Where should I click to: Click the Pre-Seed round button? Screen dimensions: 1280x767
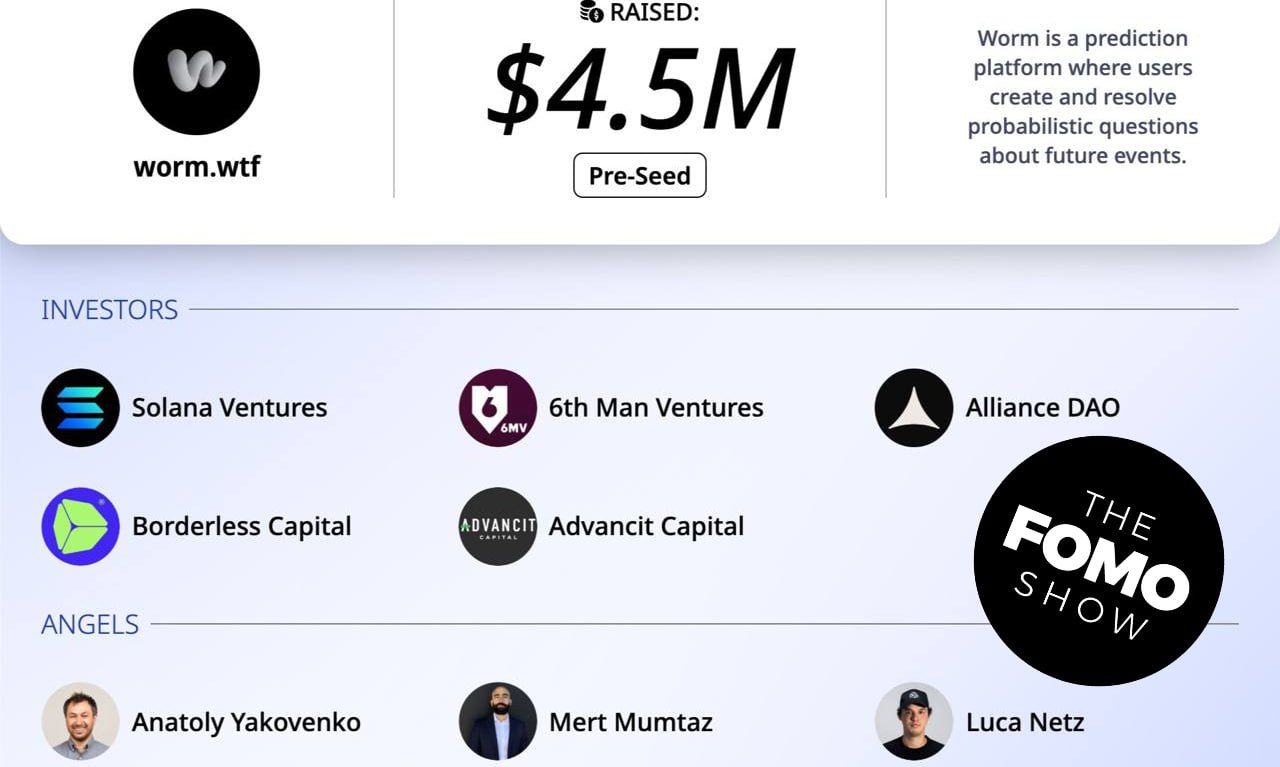click(x=639, y=176)
